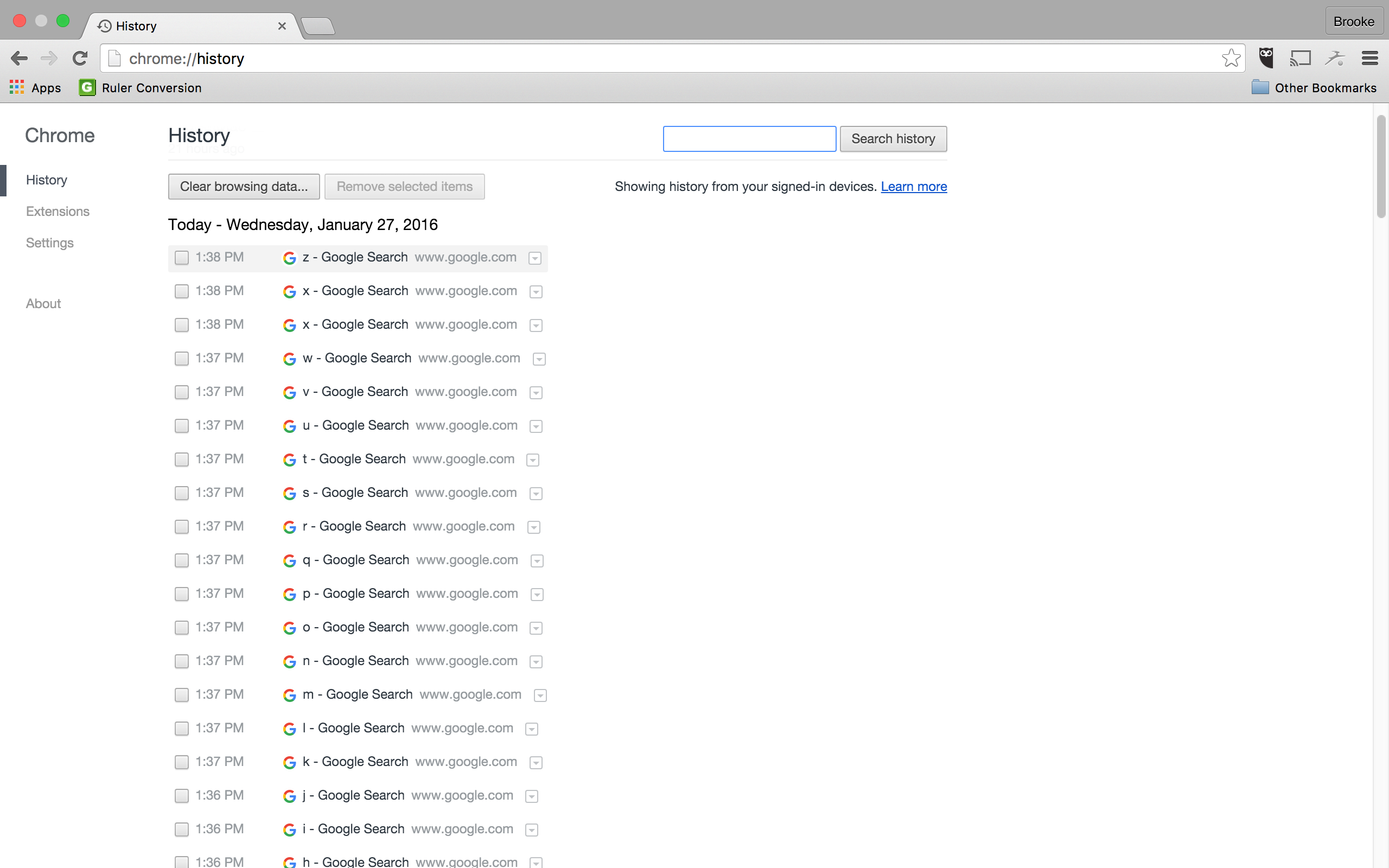Image resolution: width=1389 pixels, height=868 pixels.
Task: Follow the Learn more link
Action: 913,187
